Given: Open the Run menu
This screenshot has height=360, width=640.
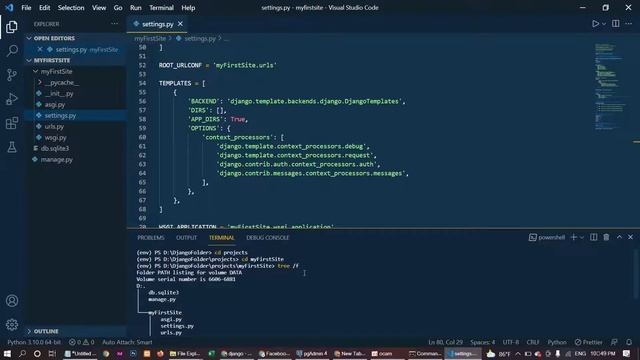Looking at the screenshot, I should [x=136, y=8].
